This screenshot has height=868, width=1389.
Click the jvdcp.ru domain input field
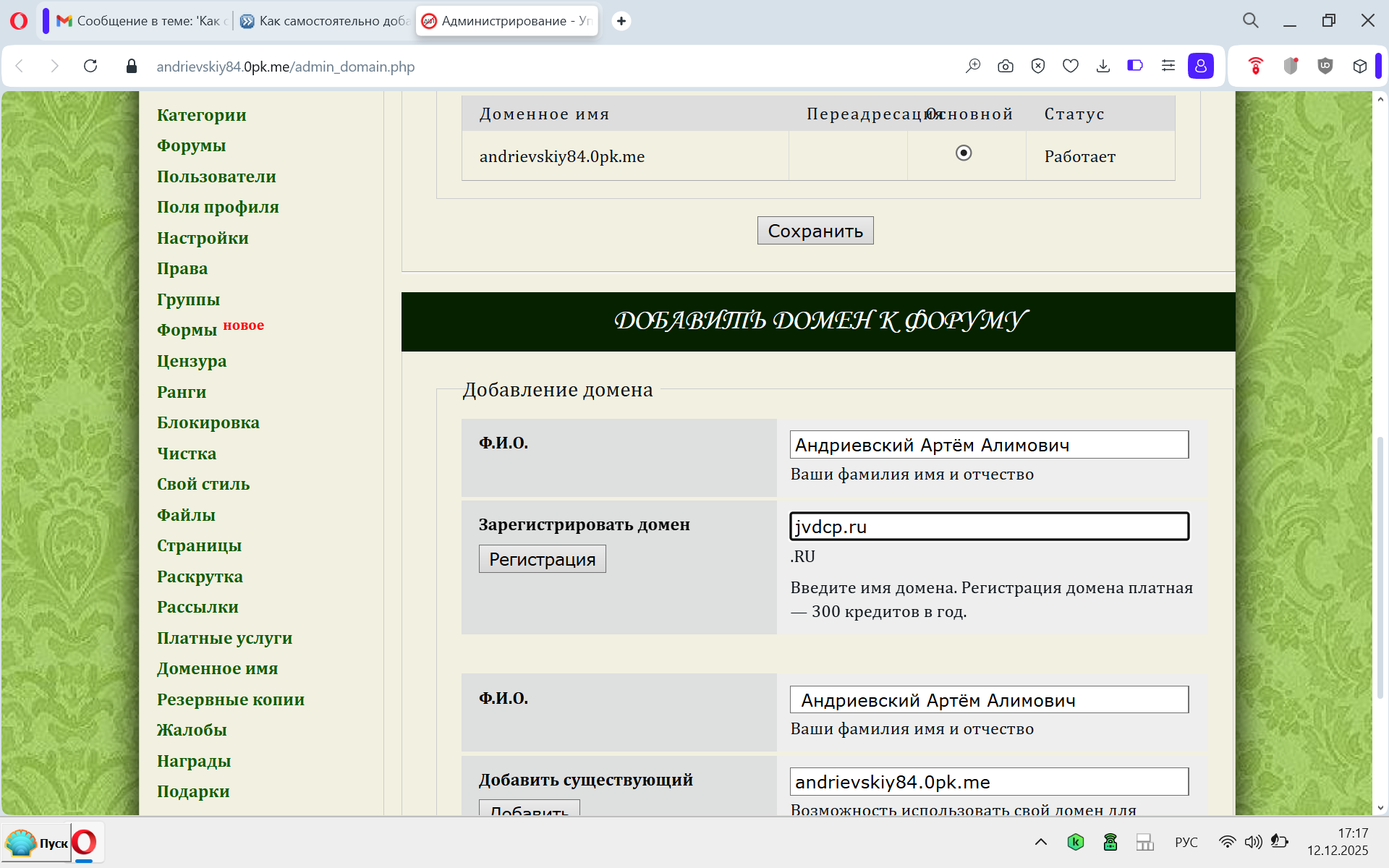[988, 527]
